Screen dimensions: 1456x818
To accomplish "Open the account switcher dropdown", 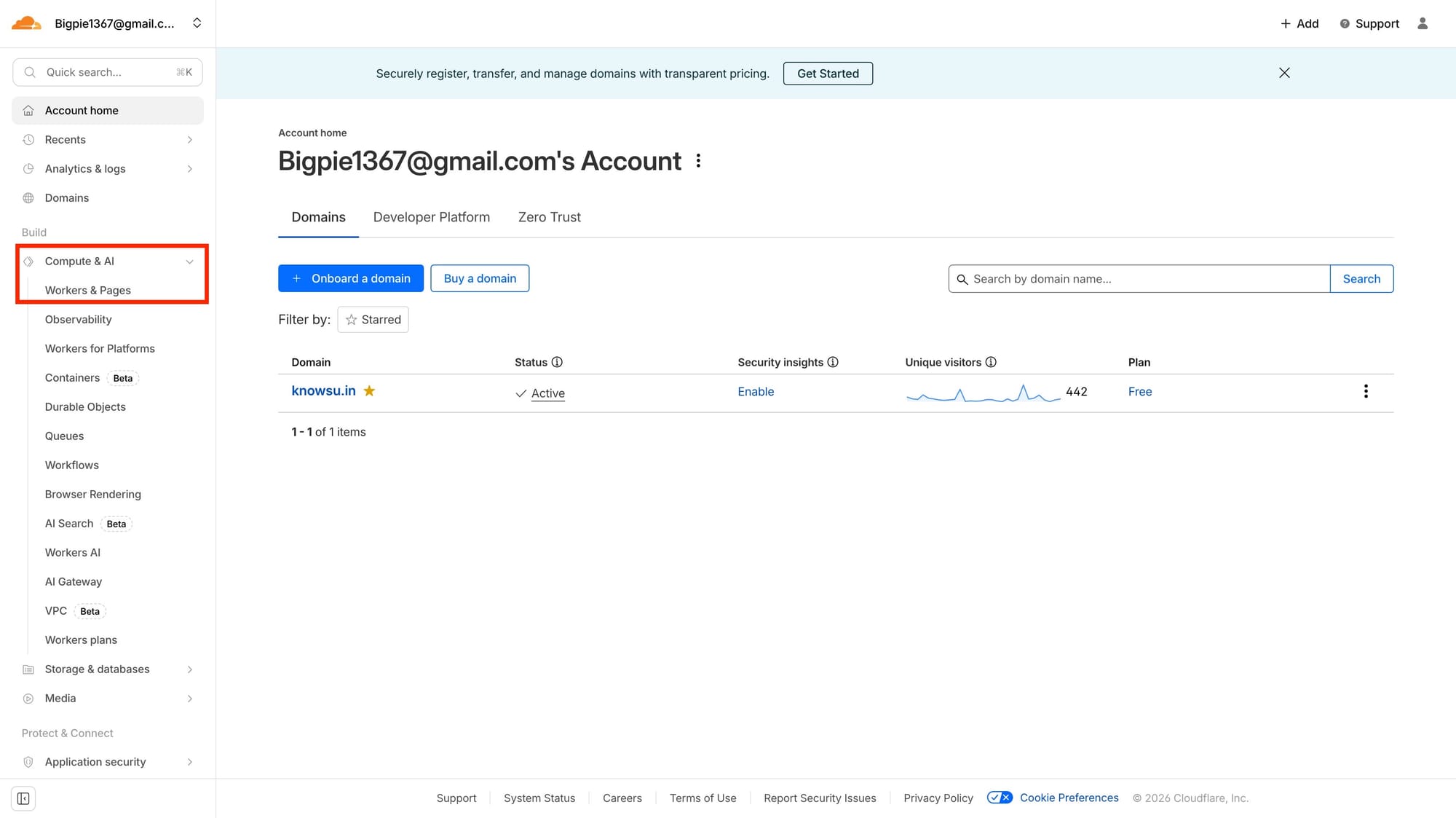I will click(x=197, y=23).
